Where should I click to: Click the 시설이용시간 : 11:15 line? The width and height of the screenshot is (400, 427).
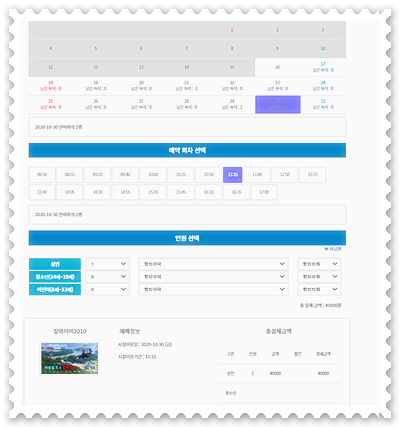click(x=137, y=357)
